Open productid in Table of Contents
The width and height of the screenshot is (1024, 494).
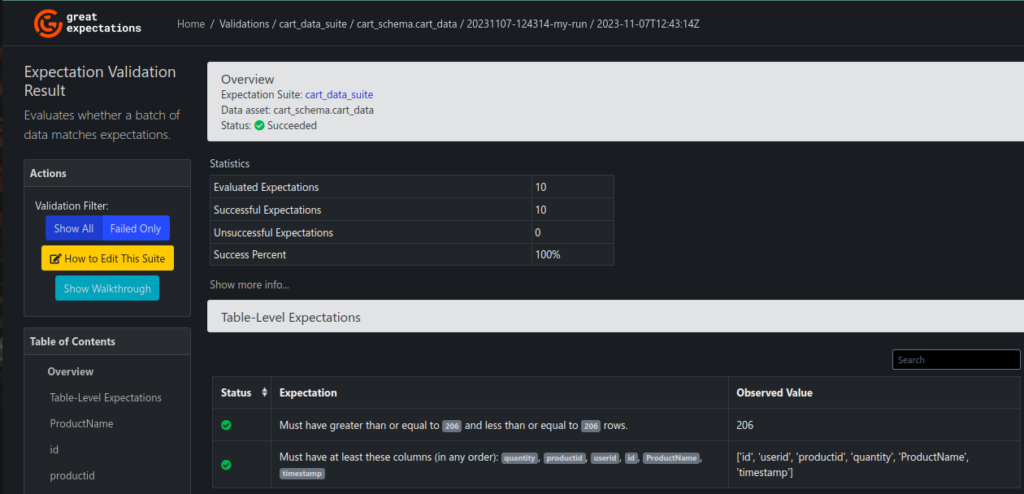click(70, 476)
